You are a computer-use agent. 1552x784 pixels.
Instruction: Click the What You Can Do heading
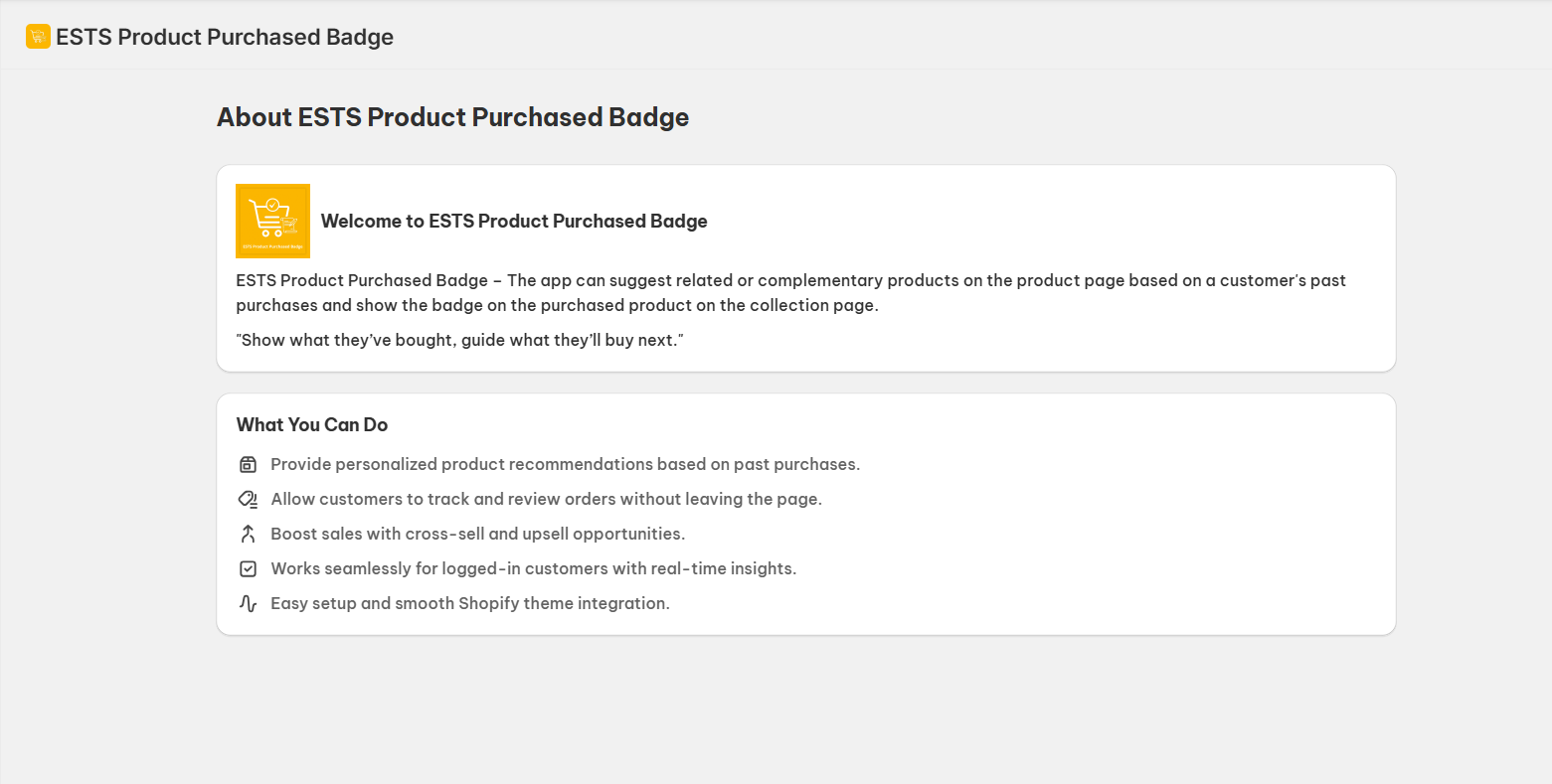pyautogui.click(x=312, y=424)
